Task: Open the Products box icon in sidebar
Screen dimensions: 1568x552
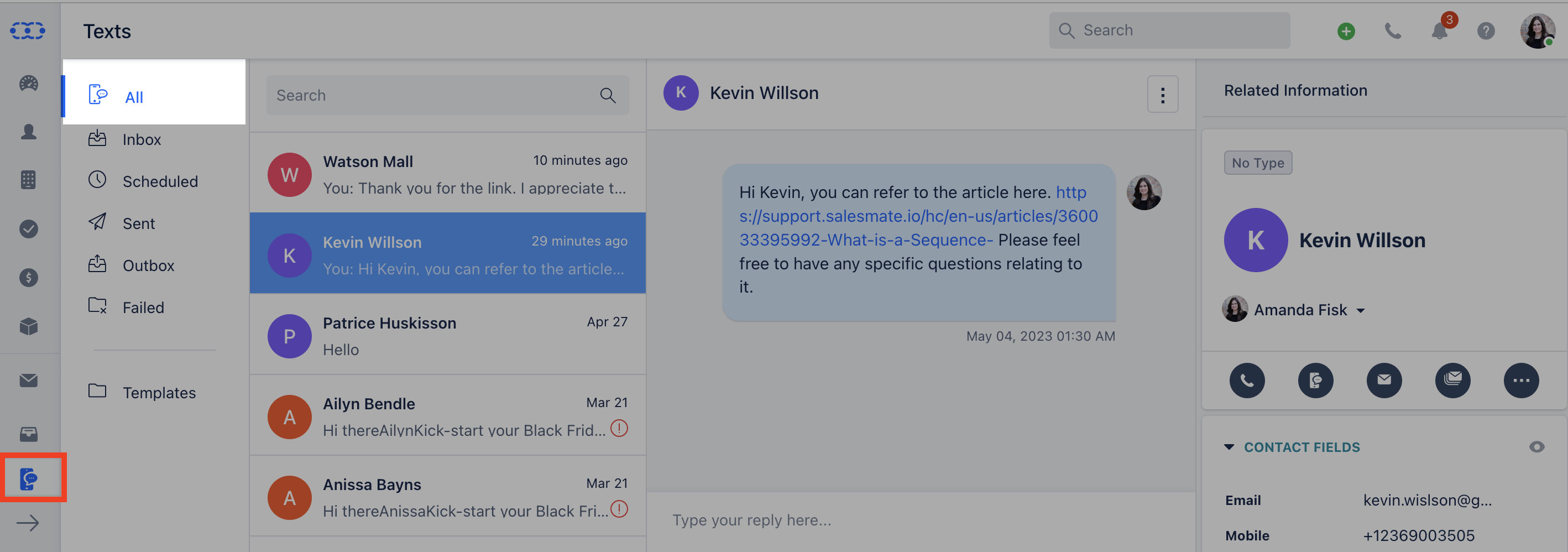Action: point(28,327)
